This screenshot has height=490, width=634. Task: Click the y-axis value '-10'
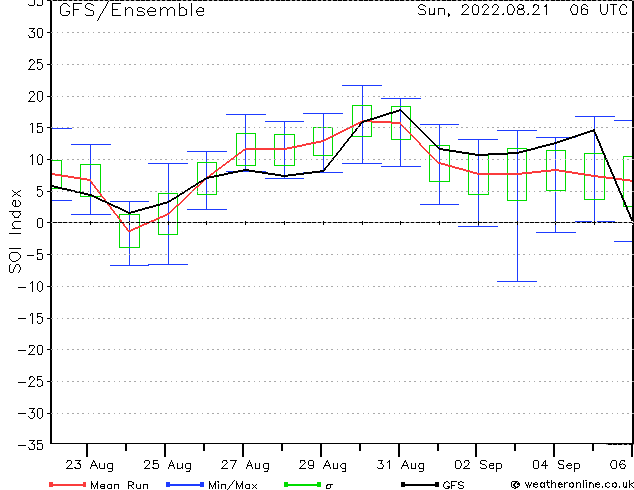click(31, 286)
